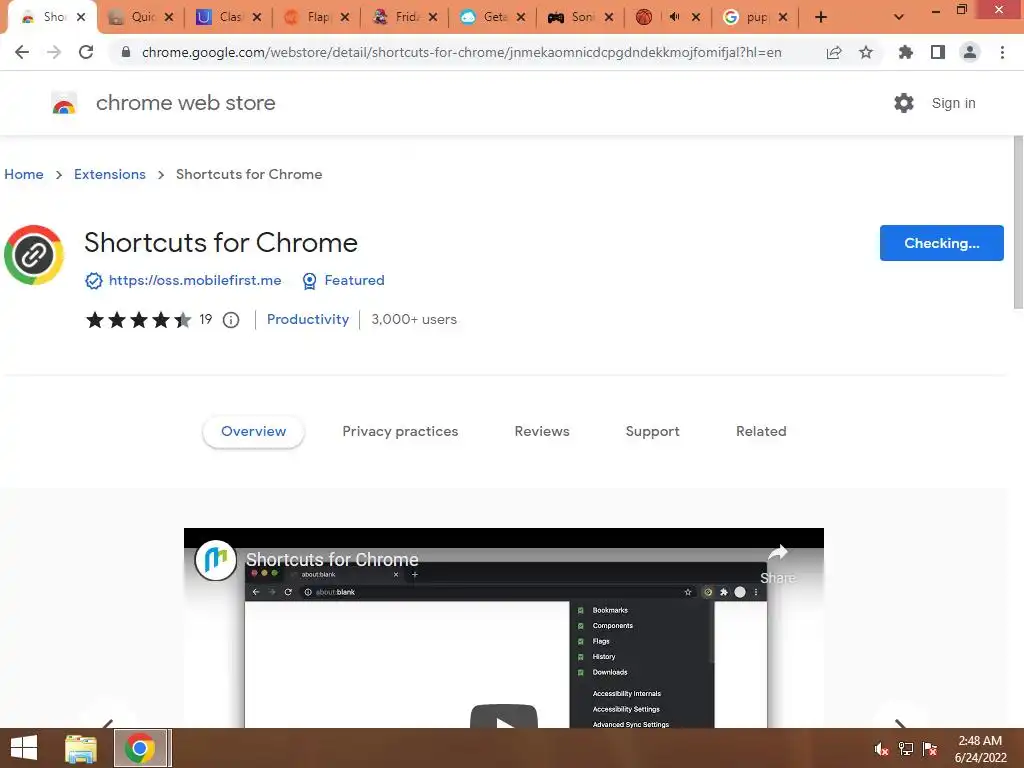Show rating info via the info icon

[231, 320]
